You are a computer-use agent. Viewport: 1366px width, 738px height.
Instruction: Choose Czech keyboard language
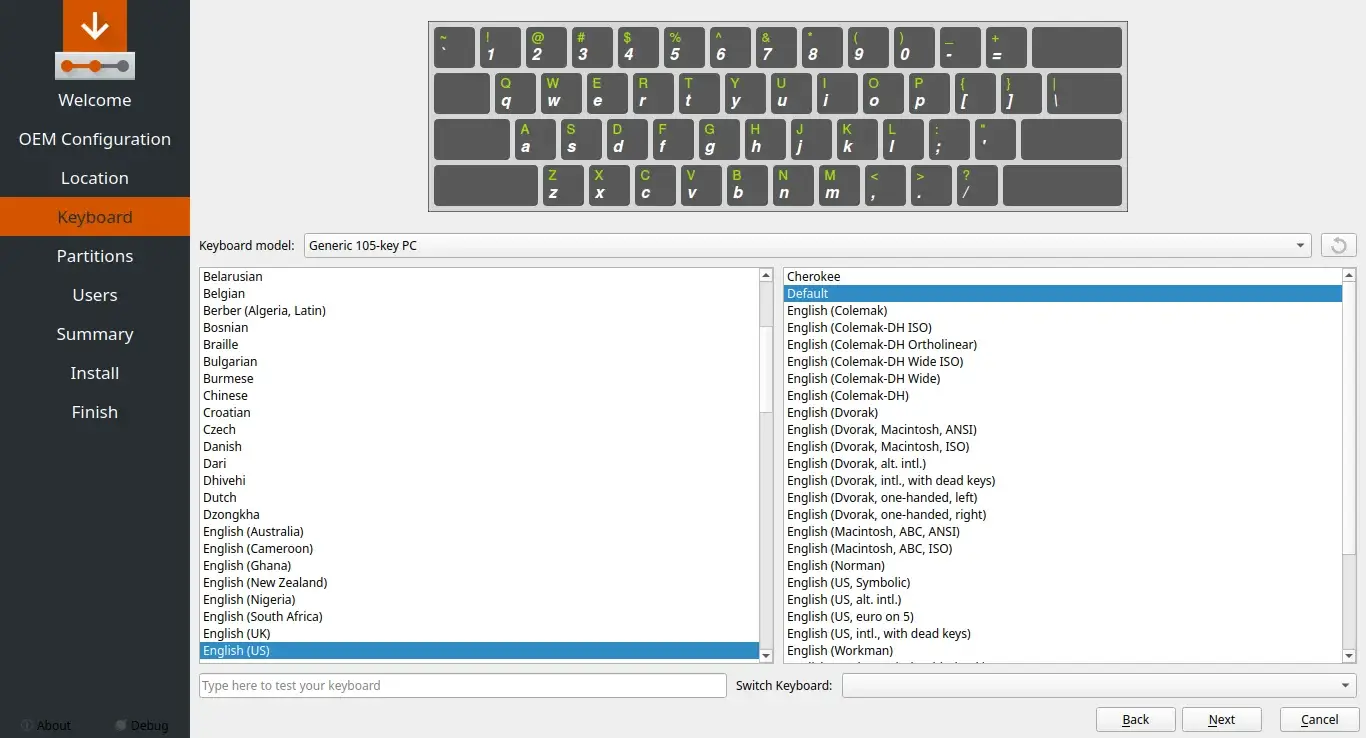[480, 429]
